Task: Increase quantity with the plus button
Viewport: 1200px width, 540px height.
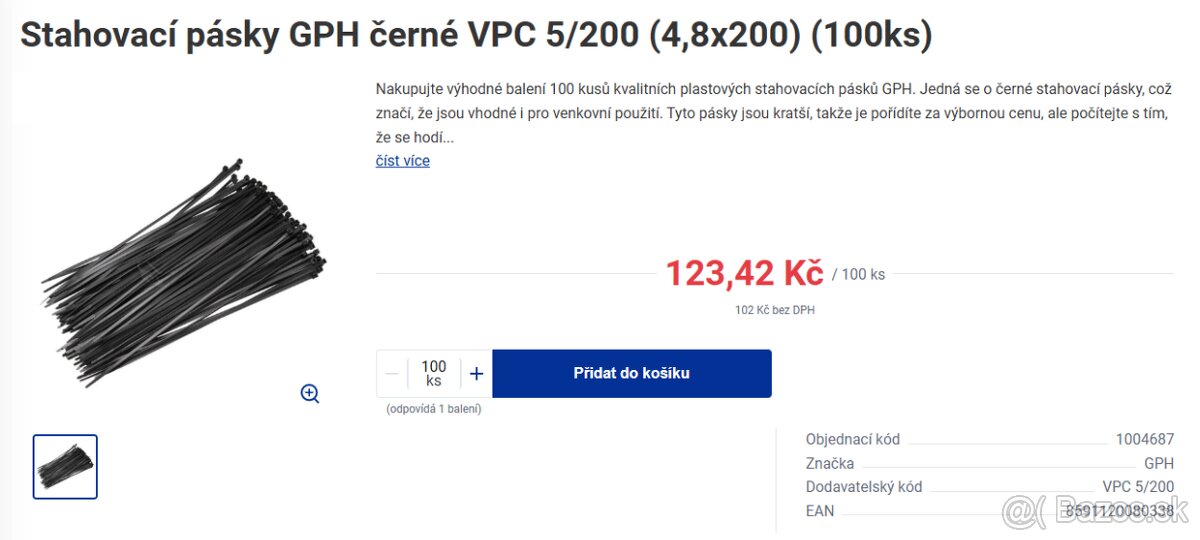Action: pyautogui.click(x=476, y=374)
